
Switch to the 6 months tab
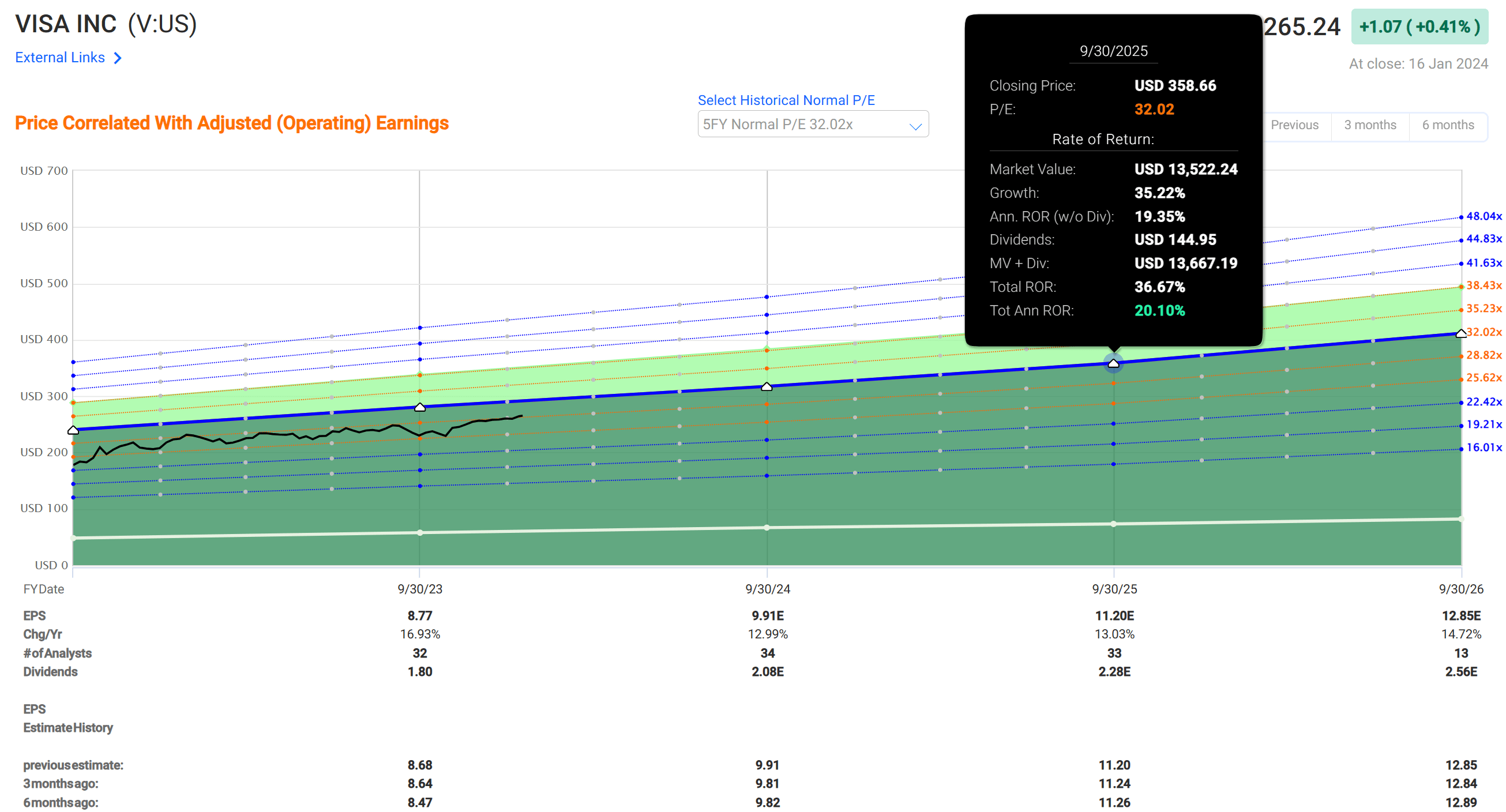tap(1448, 125)
